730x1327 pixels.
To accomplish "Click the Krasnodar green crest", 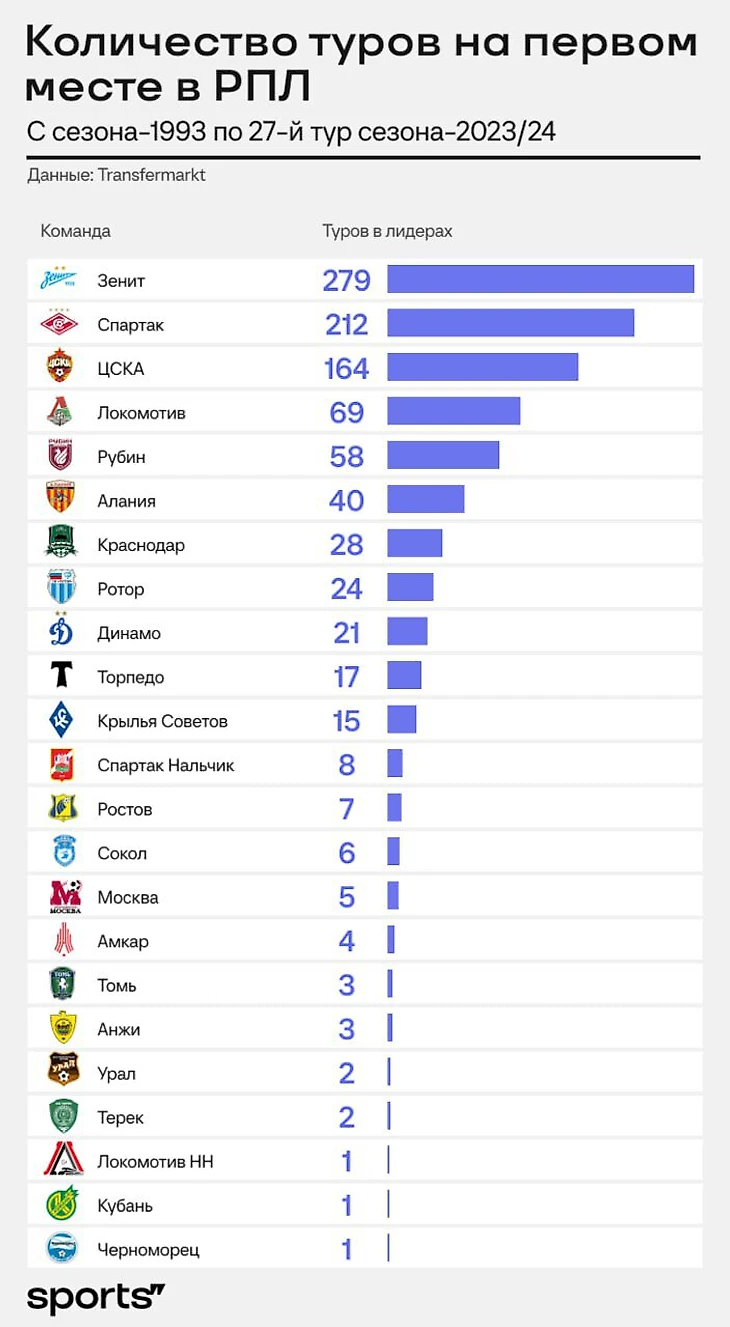I will coord(61,543).
